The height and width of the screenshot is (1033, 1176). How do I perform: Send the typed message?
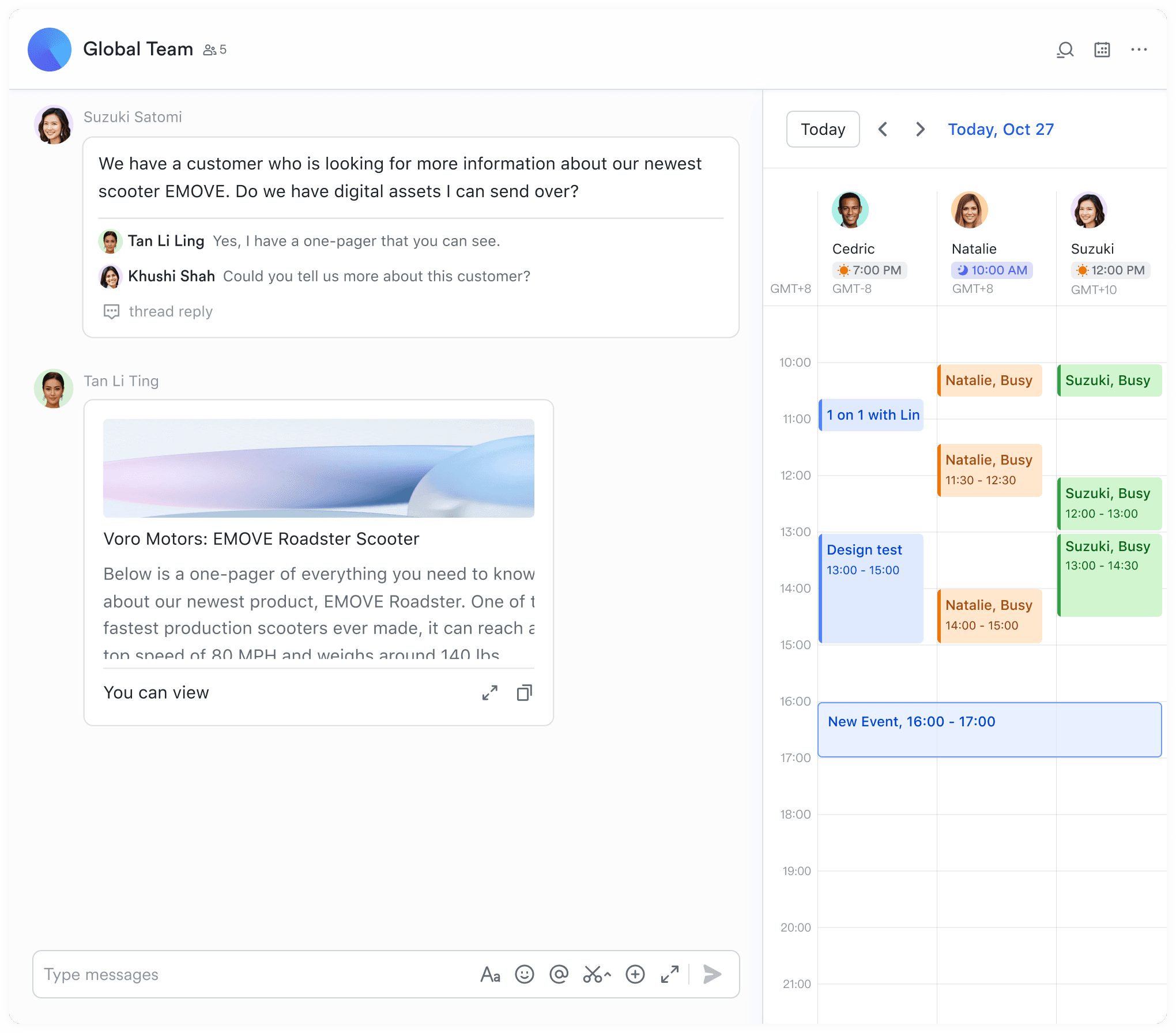713,974
